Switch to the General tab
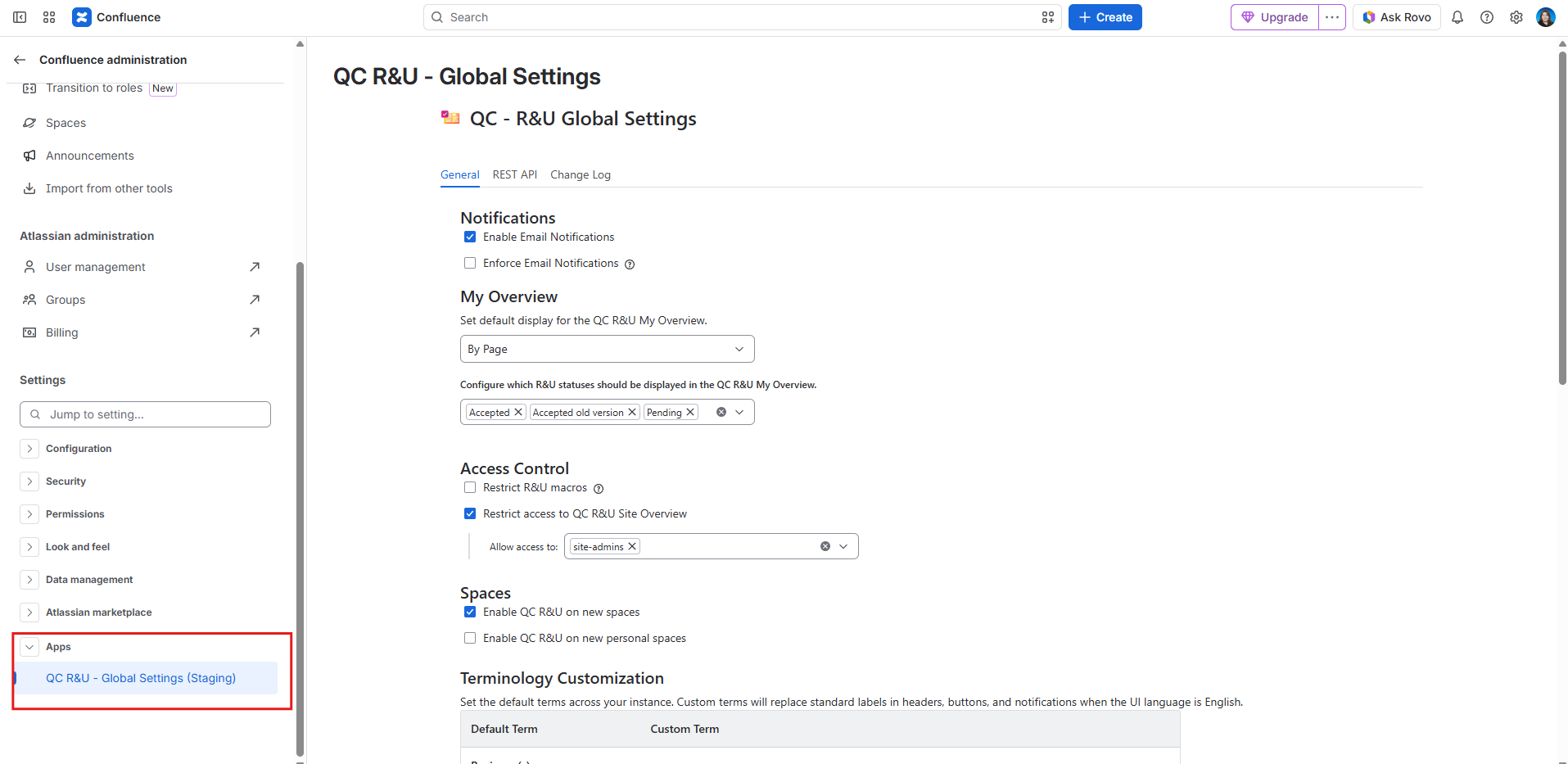The width and height of the screenshot is (1568, 764). pos(460,174)
